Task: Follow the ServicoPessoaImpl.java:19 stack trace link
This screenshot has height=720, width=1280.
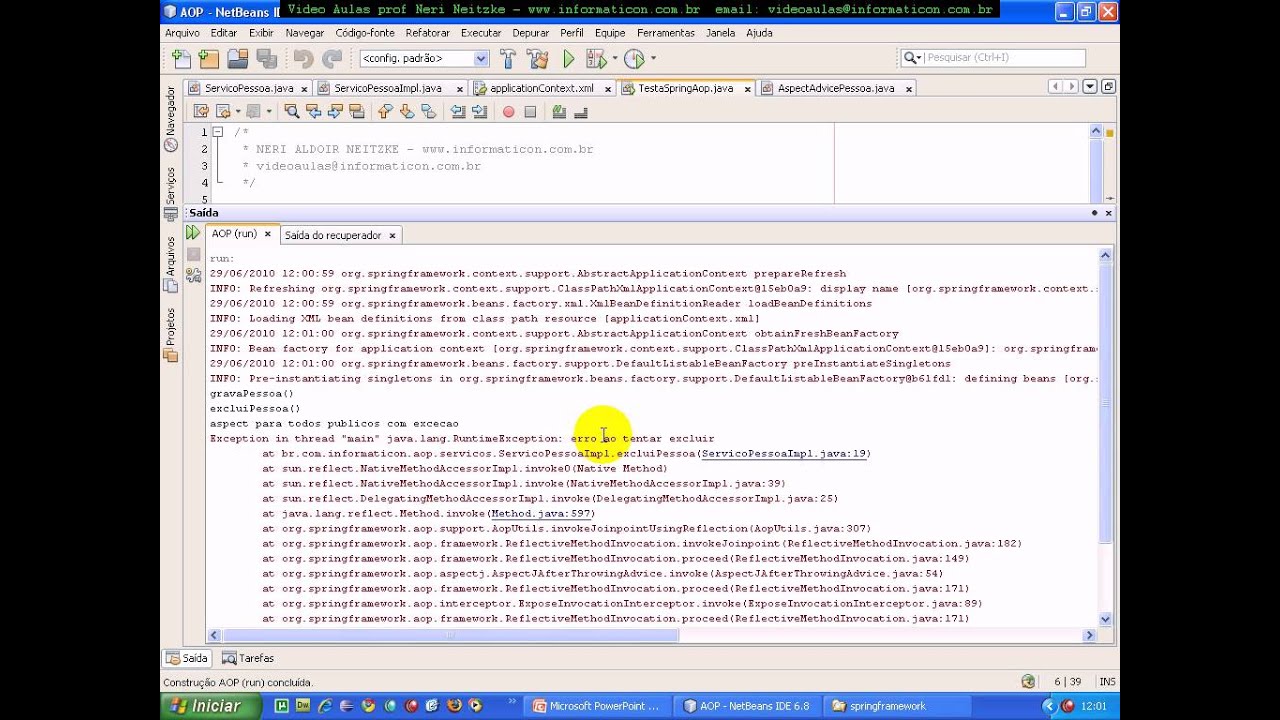Action: pyautogui.click(x=784, y=453)
